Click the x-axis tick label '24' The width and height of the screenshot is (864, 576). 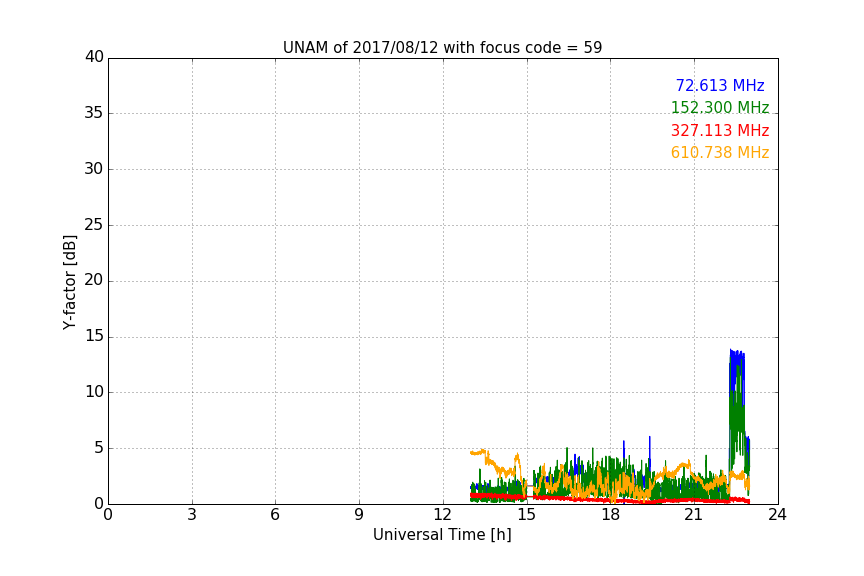(x=777, y=515)
